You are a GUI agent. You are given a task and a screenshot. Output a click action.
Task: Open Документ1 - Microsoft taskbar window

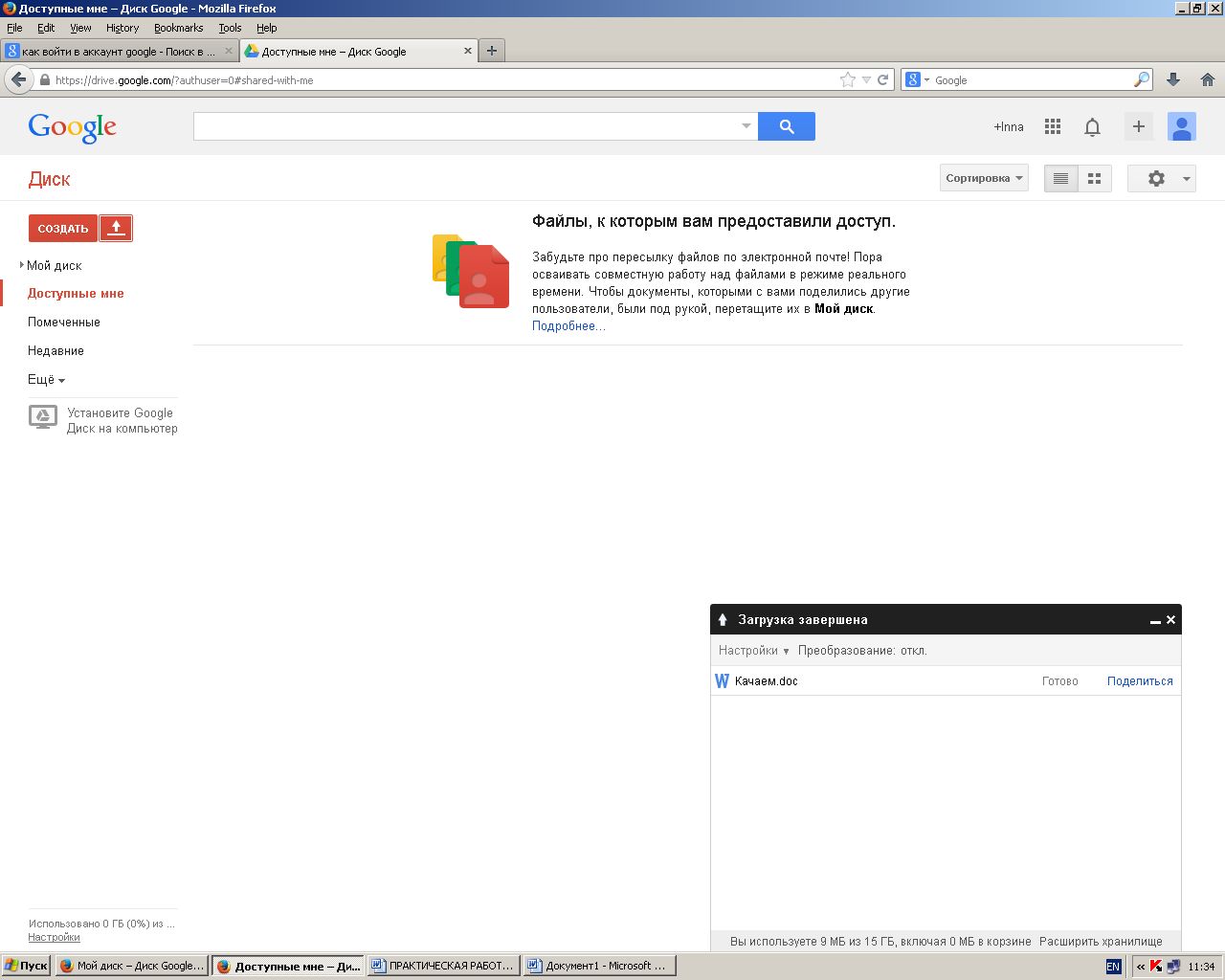point(600,966)
